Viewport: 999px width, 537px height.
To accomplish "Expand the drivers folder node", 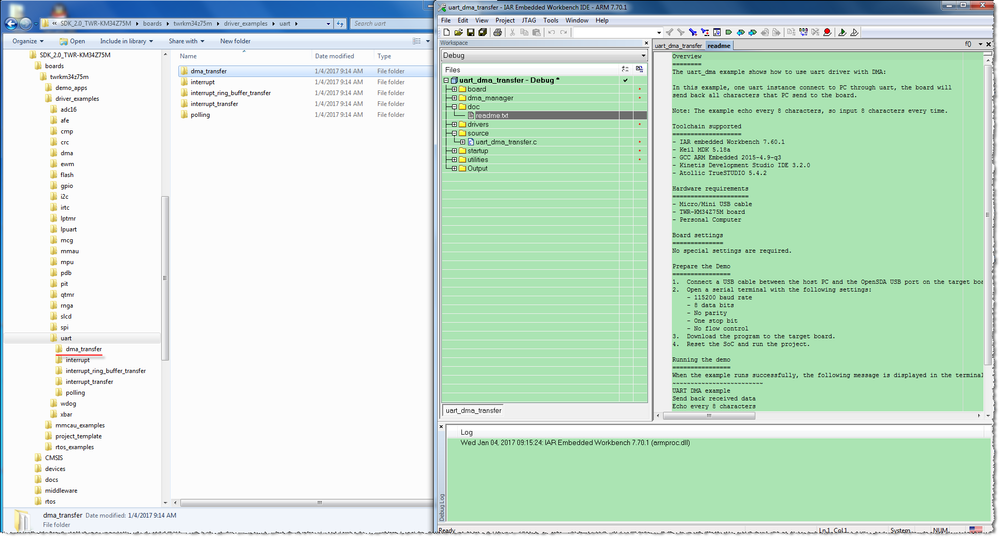I will (454, 124).
